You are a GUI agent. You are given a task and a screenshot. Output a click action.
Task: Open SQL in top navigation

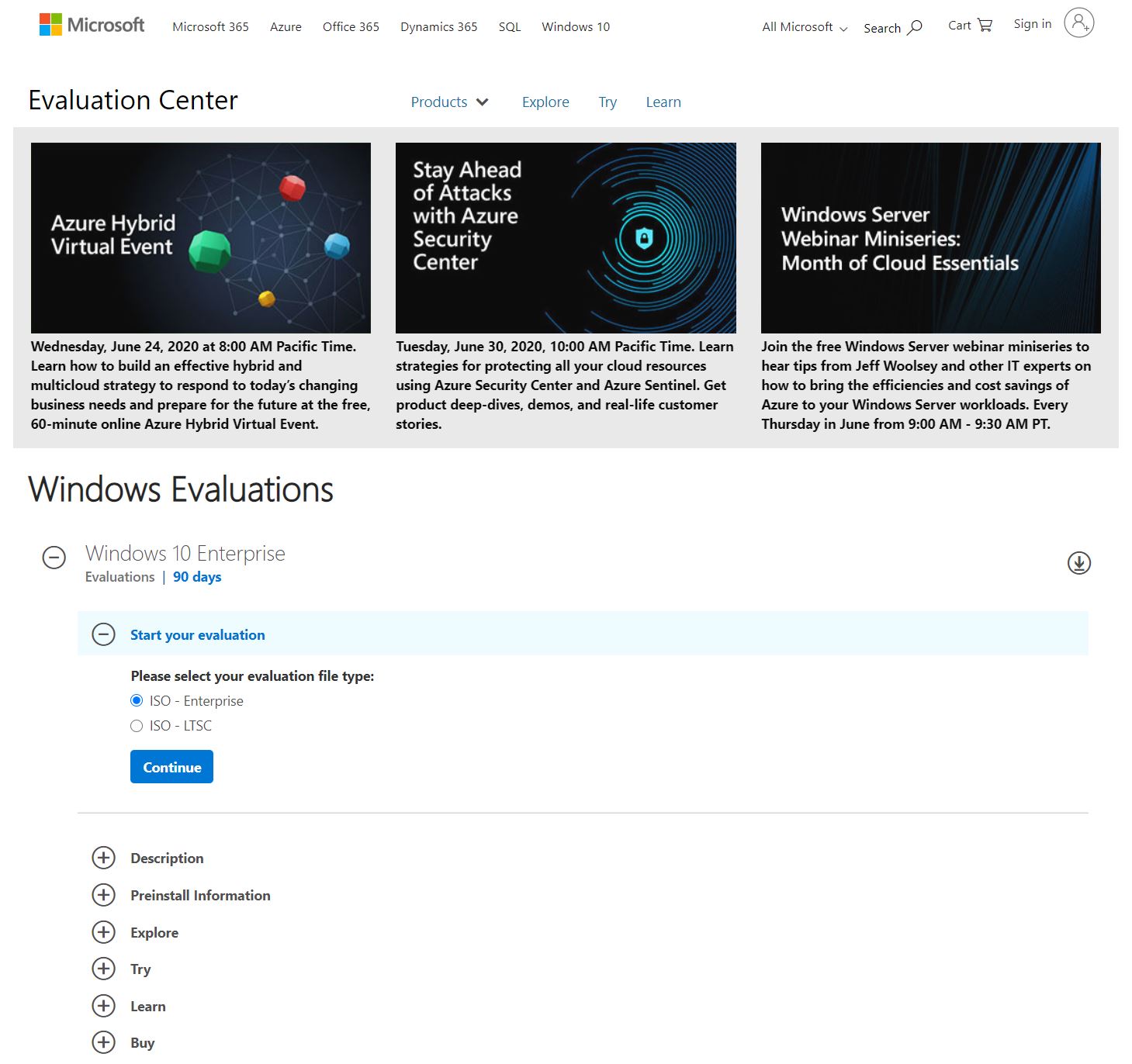click(x=510, y=27)
